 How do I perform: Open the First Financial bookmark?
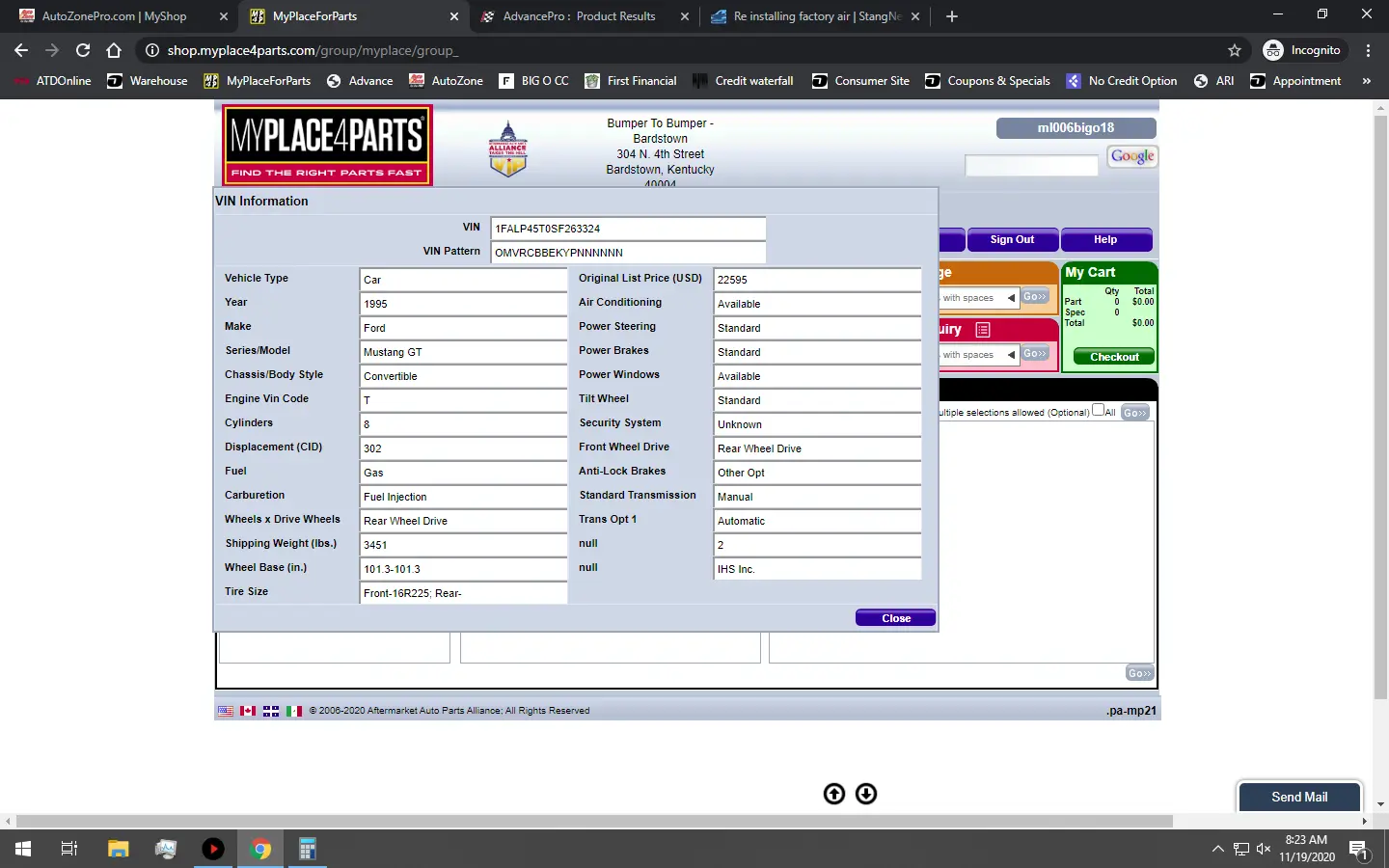pos(631,81)
